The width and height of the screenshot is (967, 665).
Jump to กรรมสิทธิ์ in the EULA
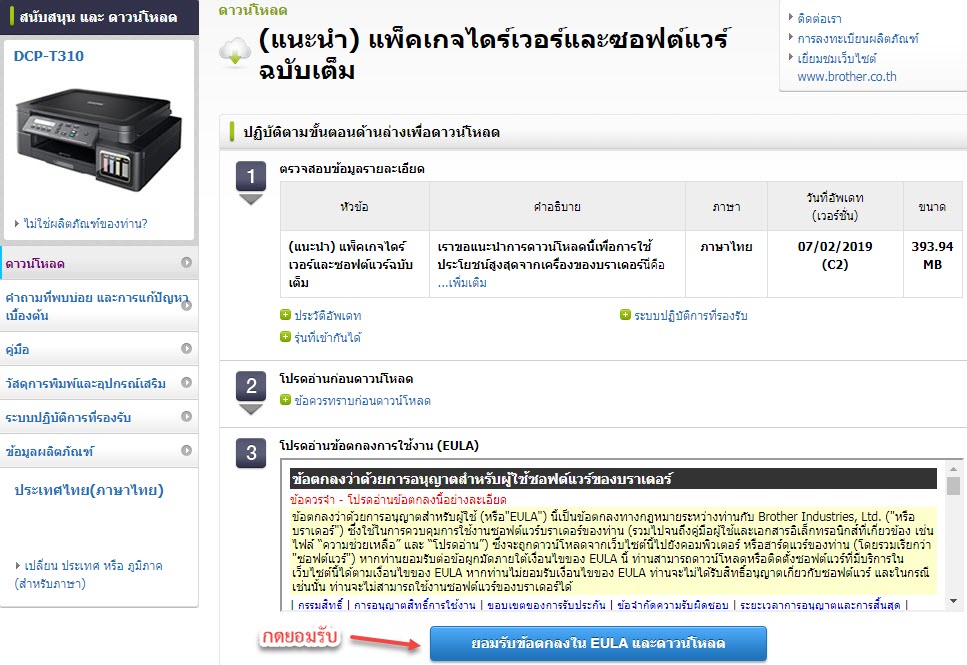click(320, 605)
